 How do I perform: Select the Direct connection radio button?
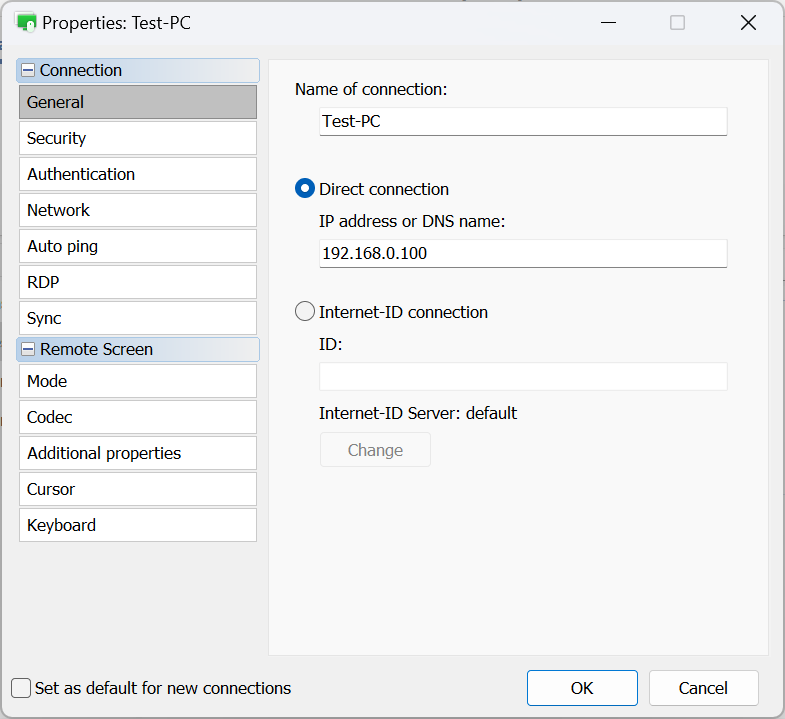(305, 189)
